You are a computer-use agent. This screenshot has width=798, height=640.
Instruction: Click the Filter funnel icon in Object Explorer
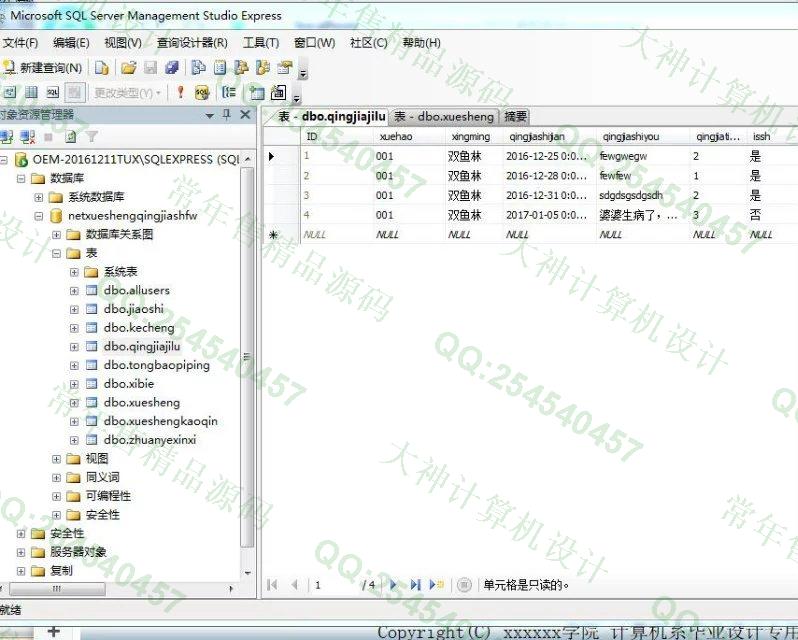pos(92,136)
